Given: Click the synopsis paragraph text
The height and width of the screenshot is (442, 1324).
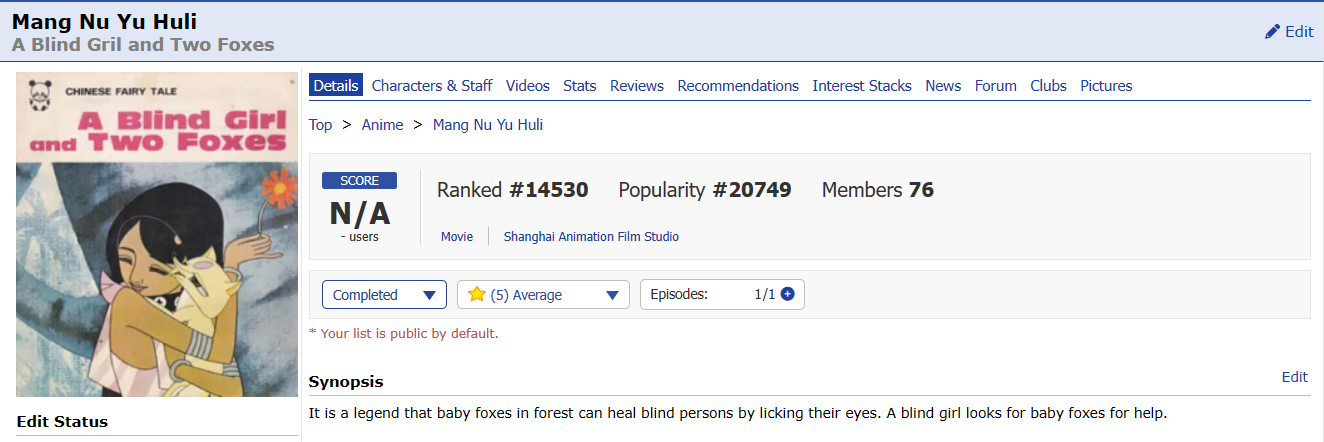Looking at the screenshot, I should coord(738,412).
